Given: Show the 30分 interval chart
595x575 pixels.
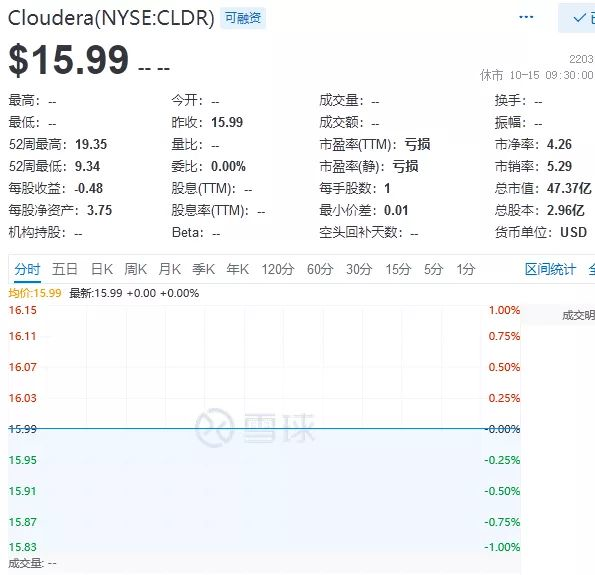Looking at the screenshot, I should tap(359, 269).
